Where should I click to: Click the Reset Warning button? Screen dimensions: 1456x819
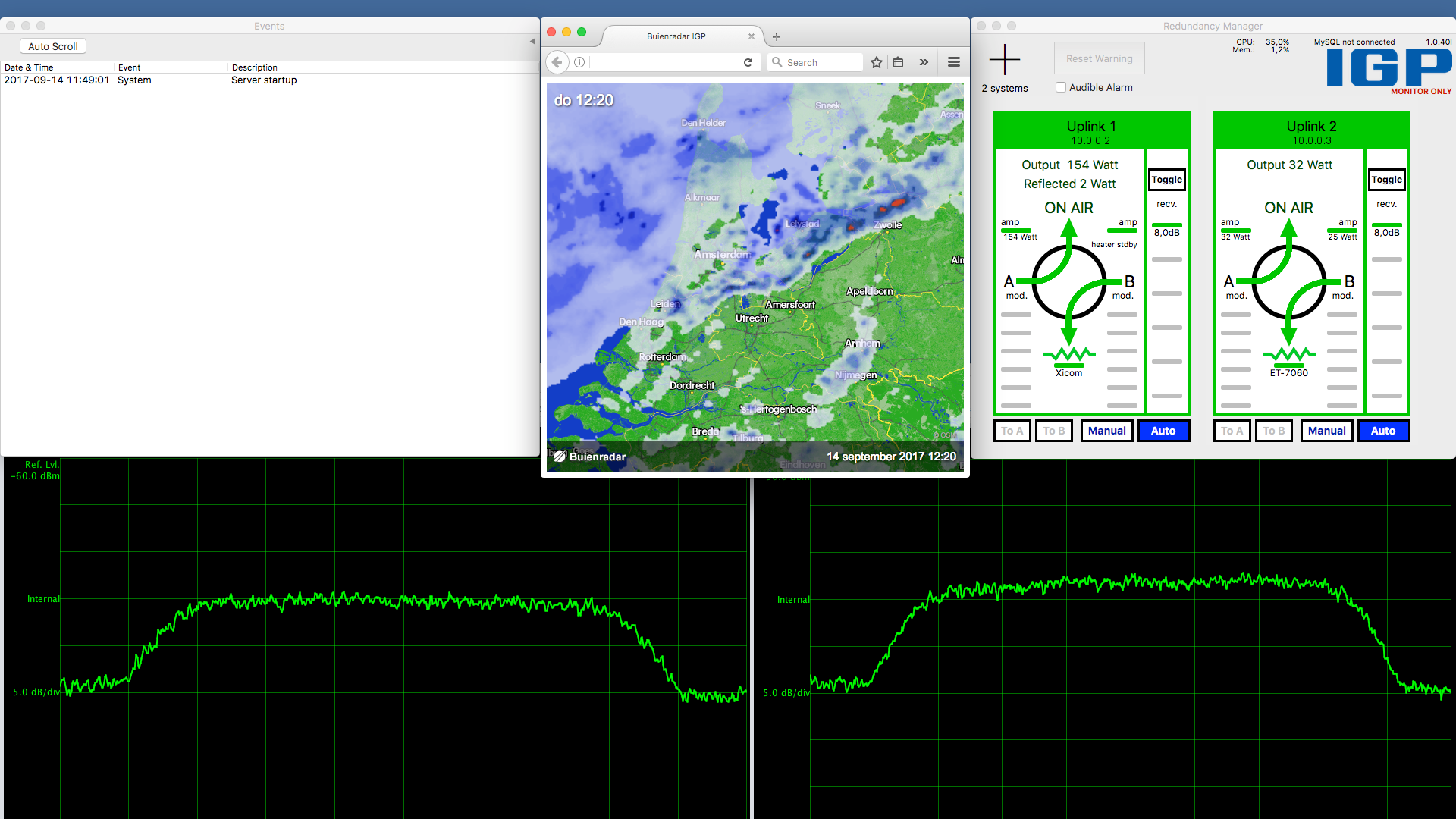click(x=1099, y=58)
